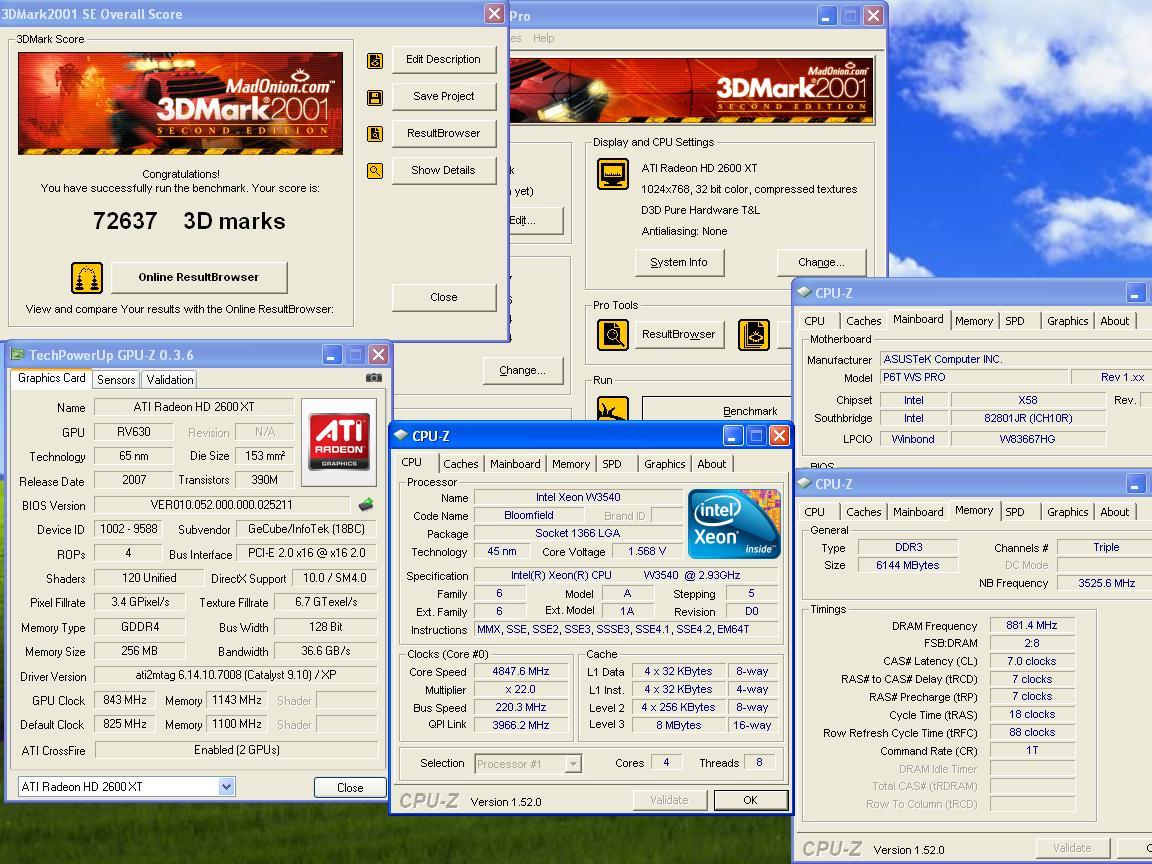Viewport: 1152px width, 864px height.
Task: Click the motherboard model P6T WS PRO
Action: click(974, 378)
